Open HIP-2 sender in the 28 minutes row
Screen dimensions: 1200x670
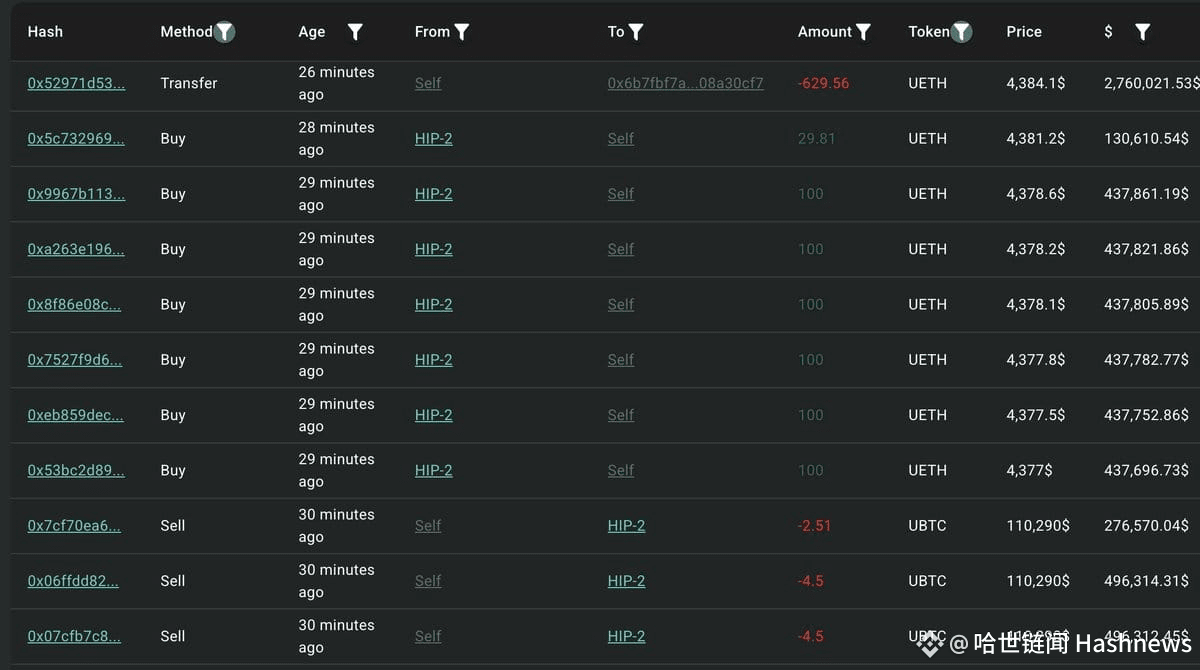point(433,138)
